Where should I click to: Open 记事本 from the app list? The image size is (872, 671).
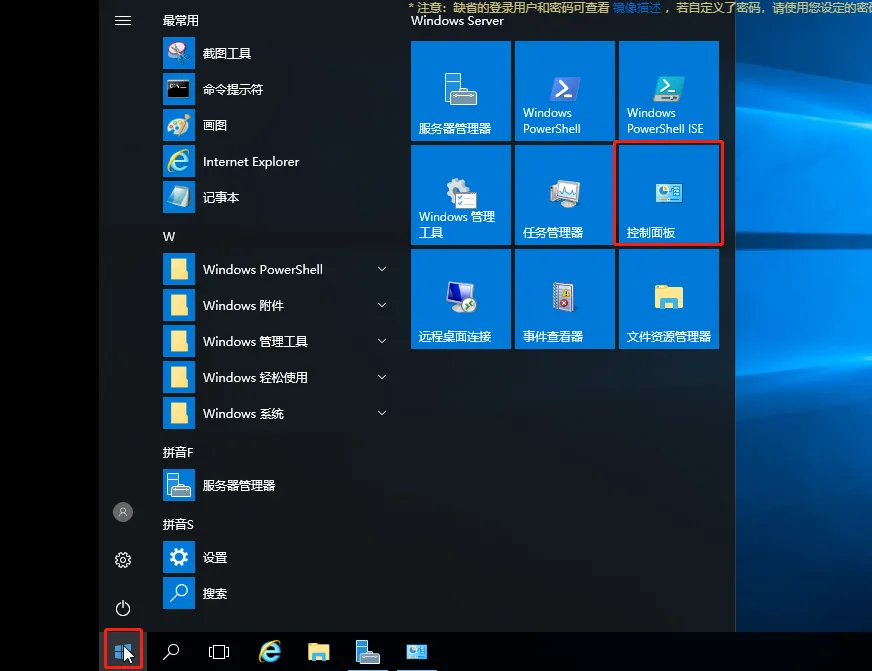[212, 197]
